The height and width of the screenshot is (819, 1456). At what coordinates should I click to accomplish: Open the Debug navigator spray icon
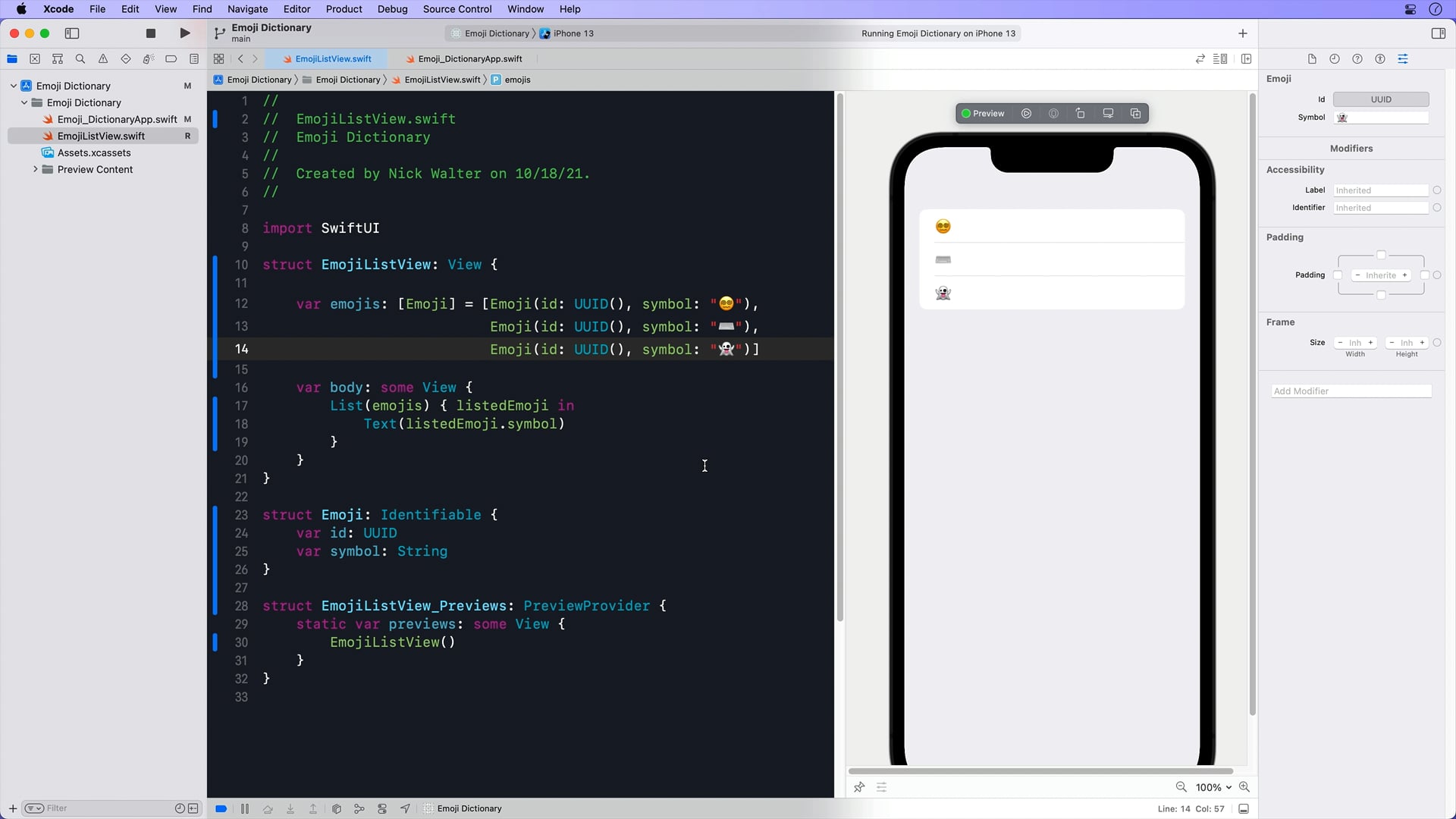149,59
